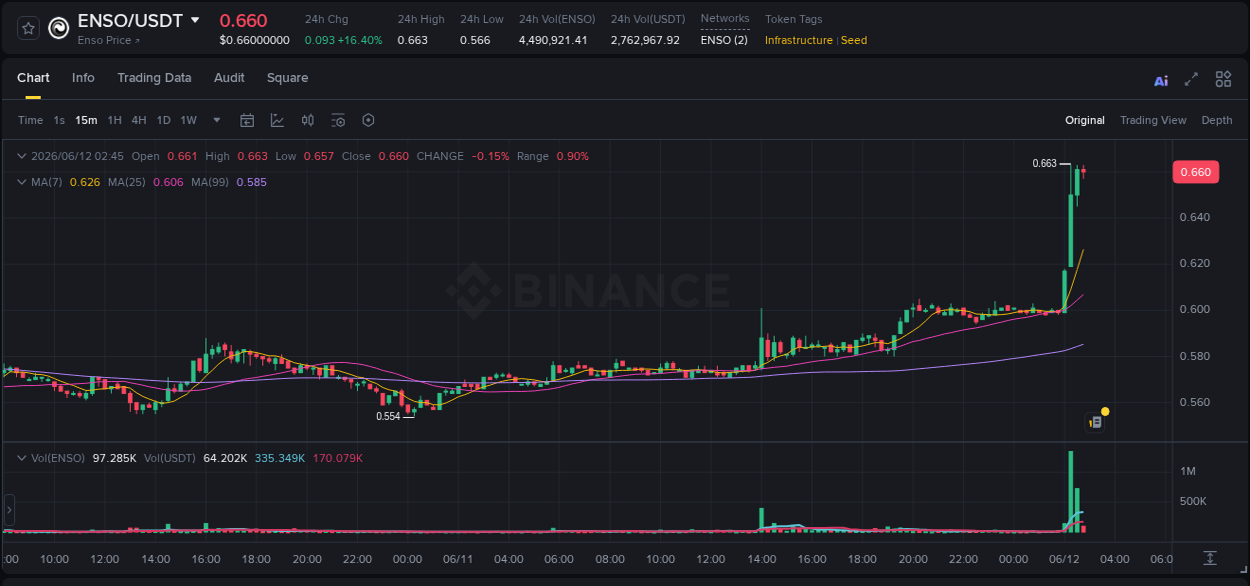Click the 24h Vol(ENSO) value 4,490,921.41

click(553, 40)
